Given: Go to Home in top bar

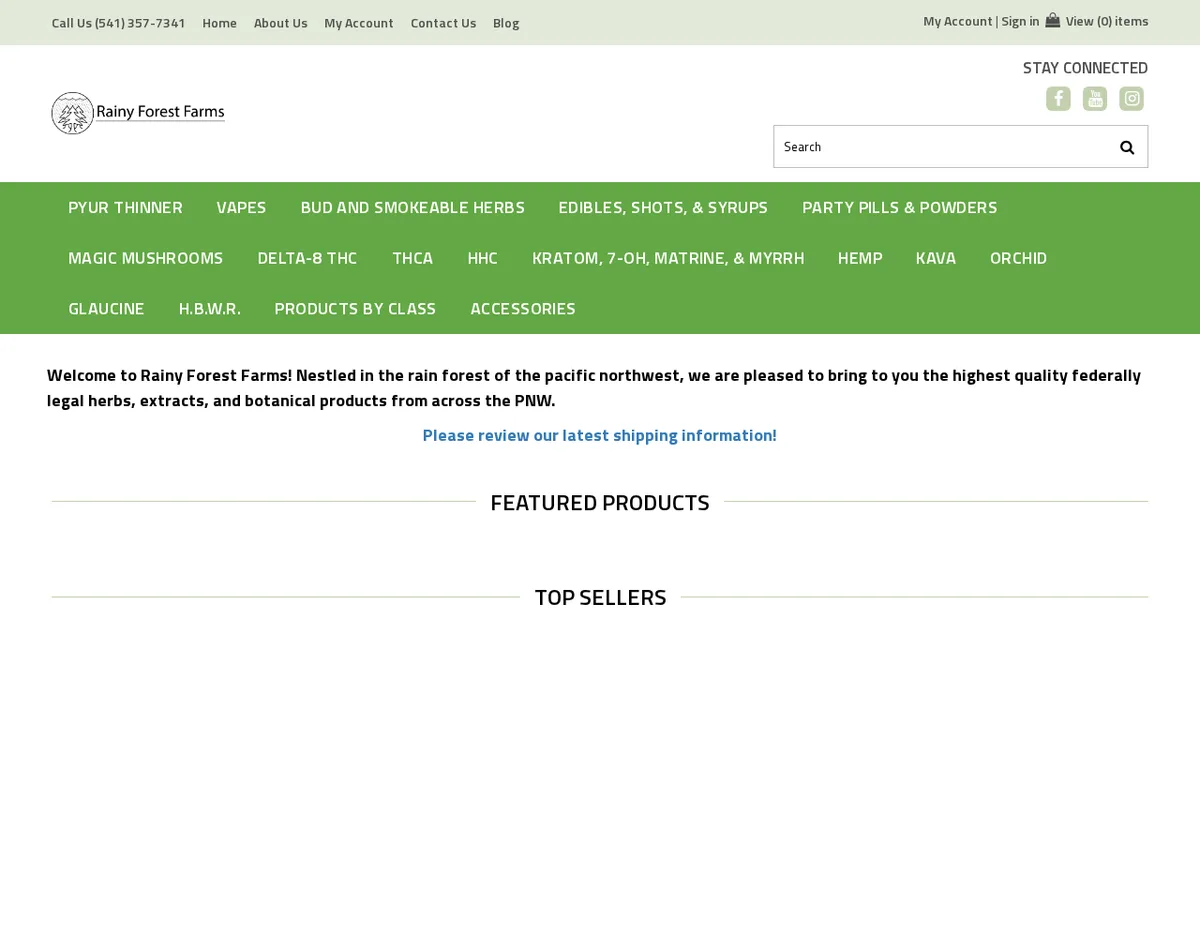Looking at the screenshot, I should tap(220, 23).
